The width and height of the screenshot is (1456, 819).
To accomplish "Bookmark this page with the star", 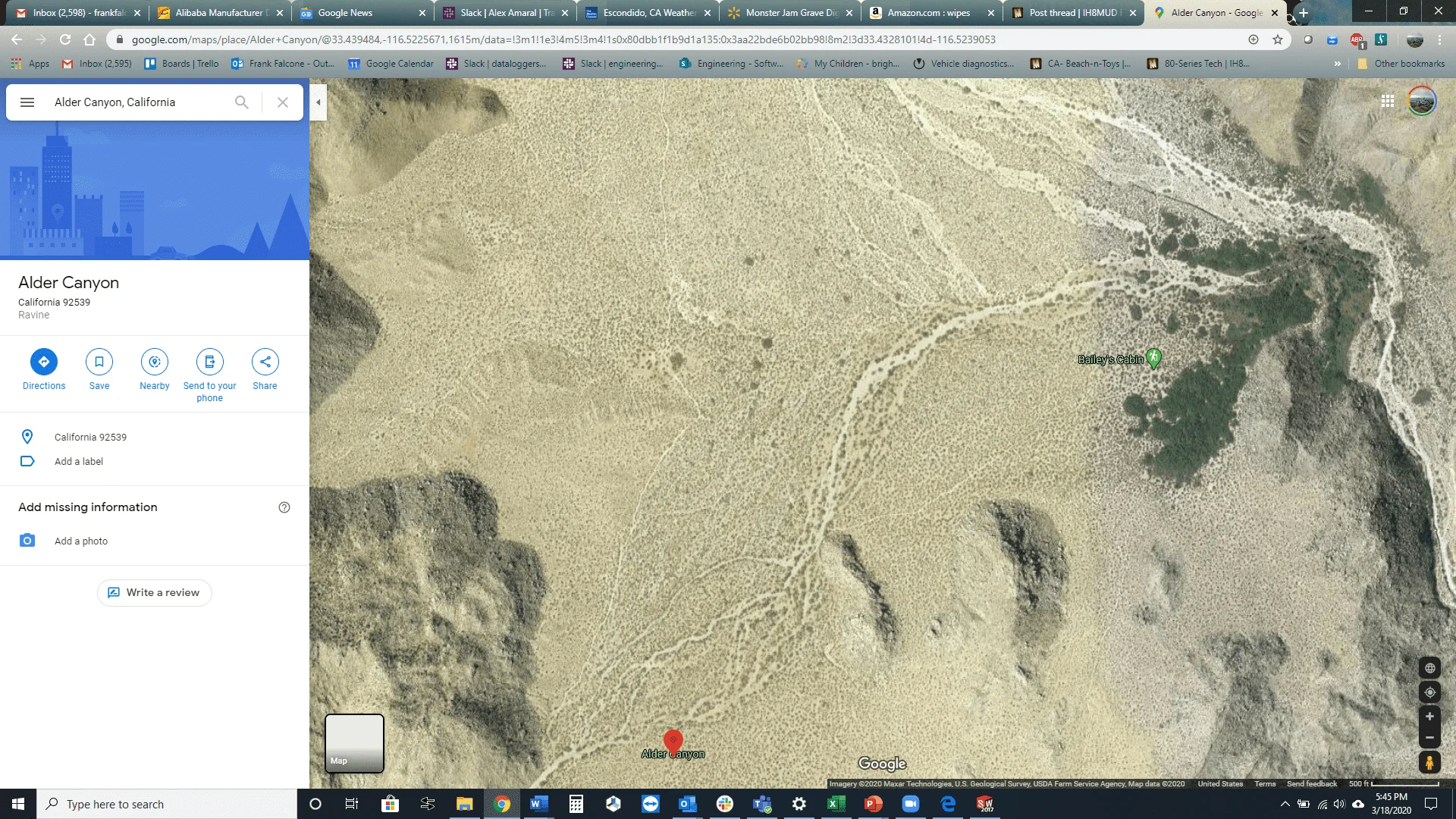I will click(1278, 39).
